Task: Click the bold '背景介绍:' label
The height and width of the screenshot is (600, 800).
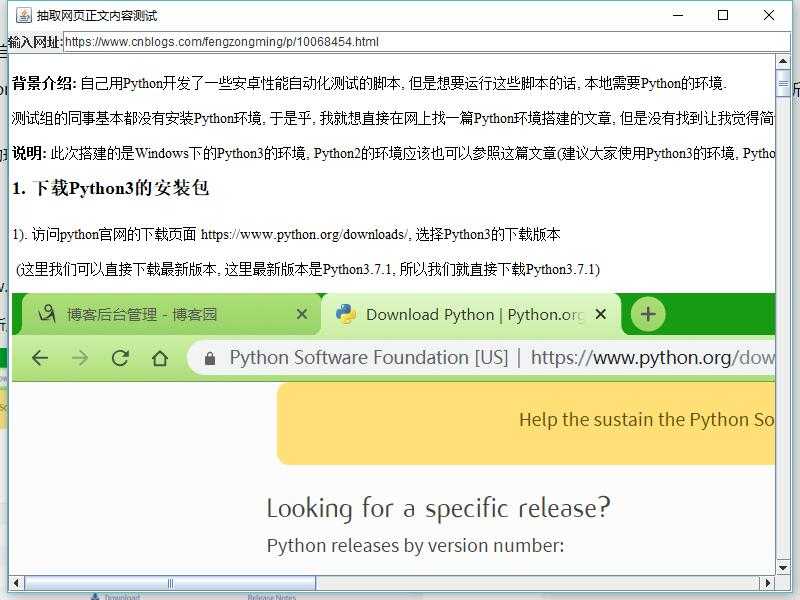Action: coord(44,83)
